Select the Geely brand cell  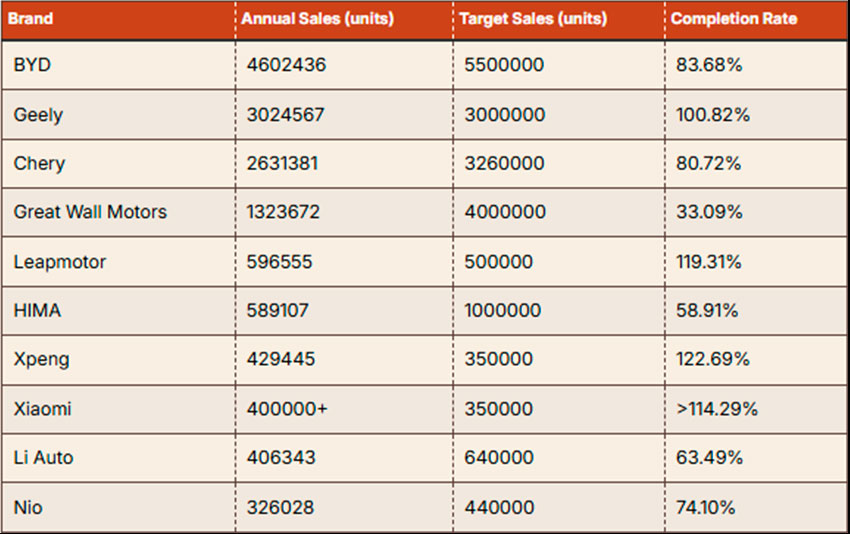38,114
